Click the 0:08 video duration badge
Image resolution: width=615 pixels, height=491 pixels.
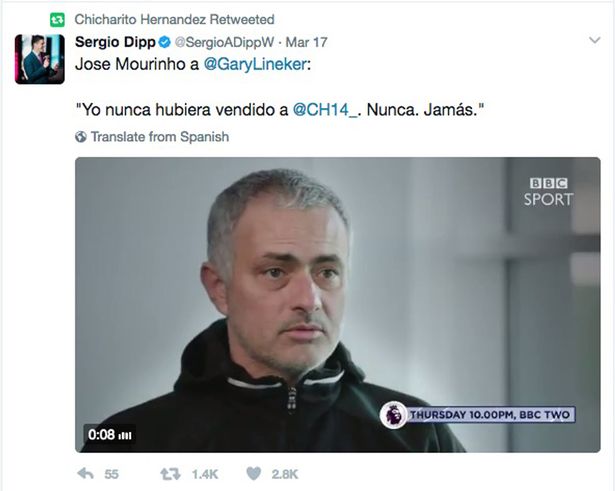pyautogui.click(x=109, y=435)
